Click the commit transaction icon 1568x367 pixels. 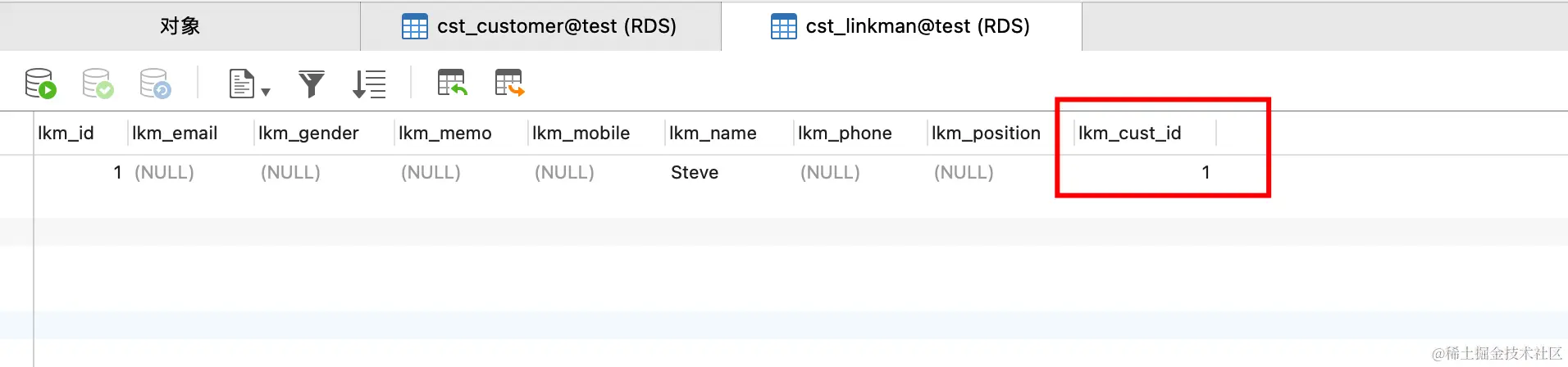point(98,84)
